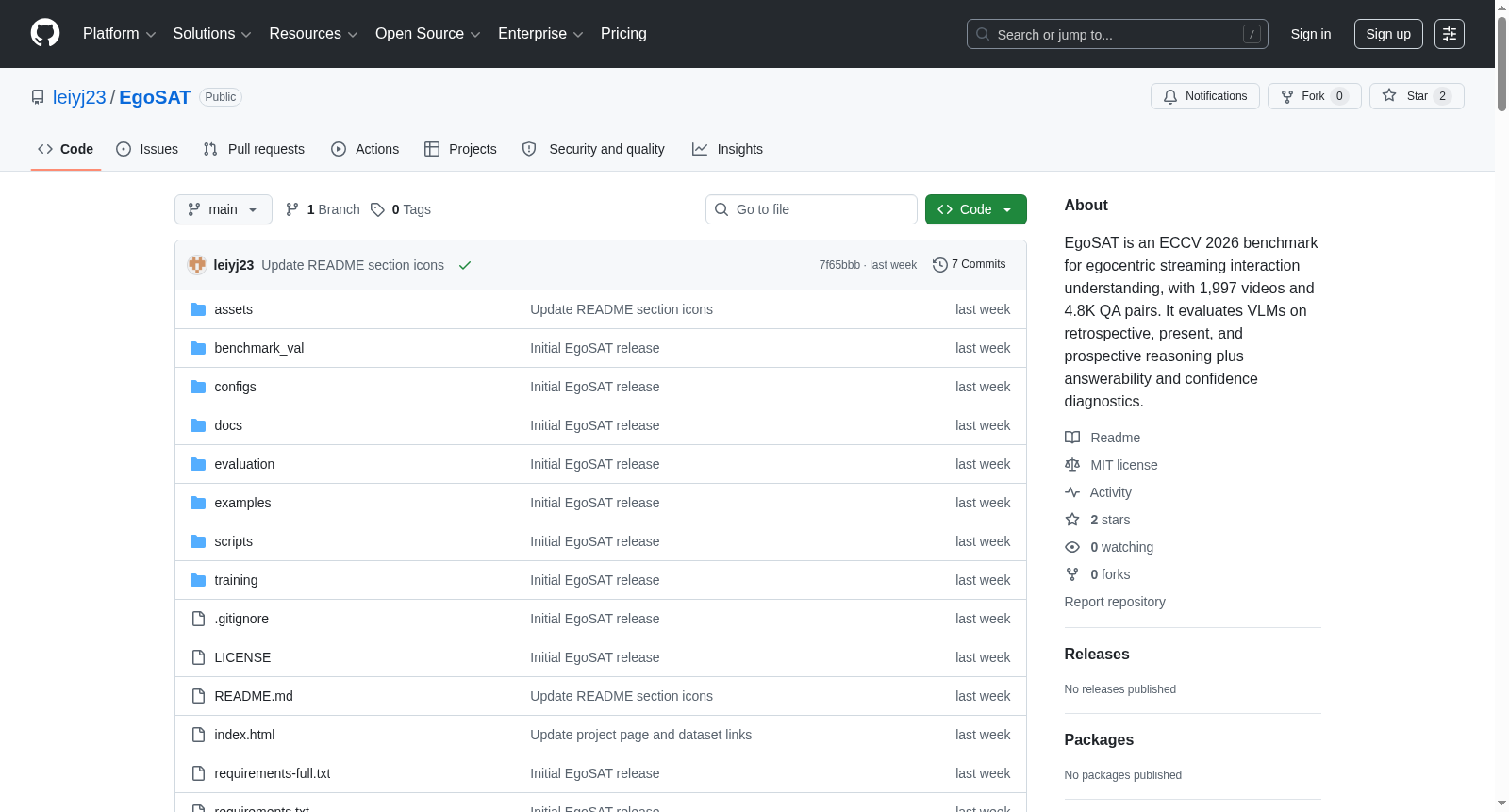Open the EgoSAT repository name link

tap(155, 97)
